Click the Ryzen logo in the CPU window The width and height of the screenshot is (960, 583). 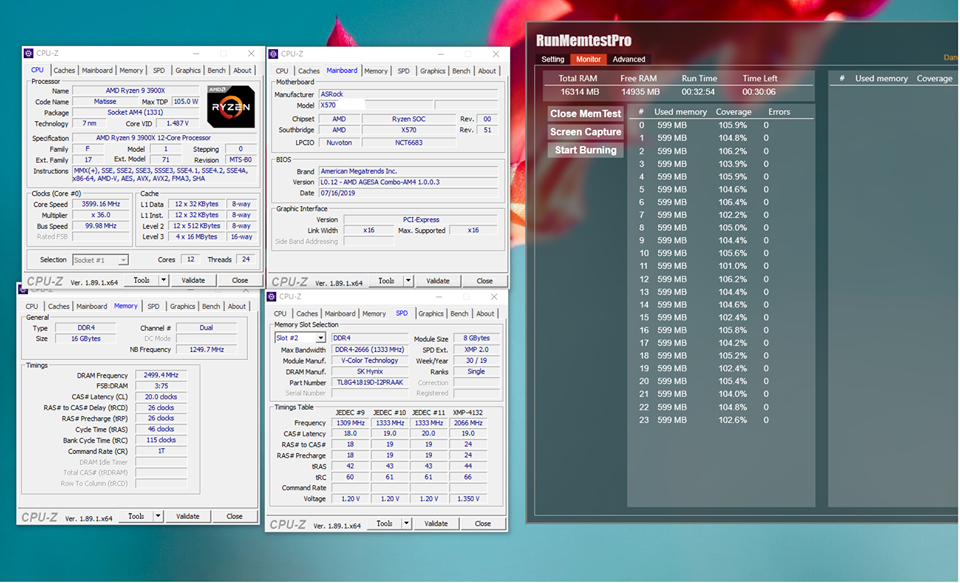coord(231,107)
